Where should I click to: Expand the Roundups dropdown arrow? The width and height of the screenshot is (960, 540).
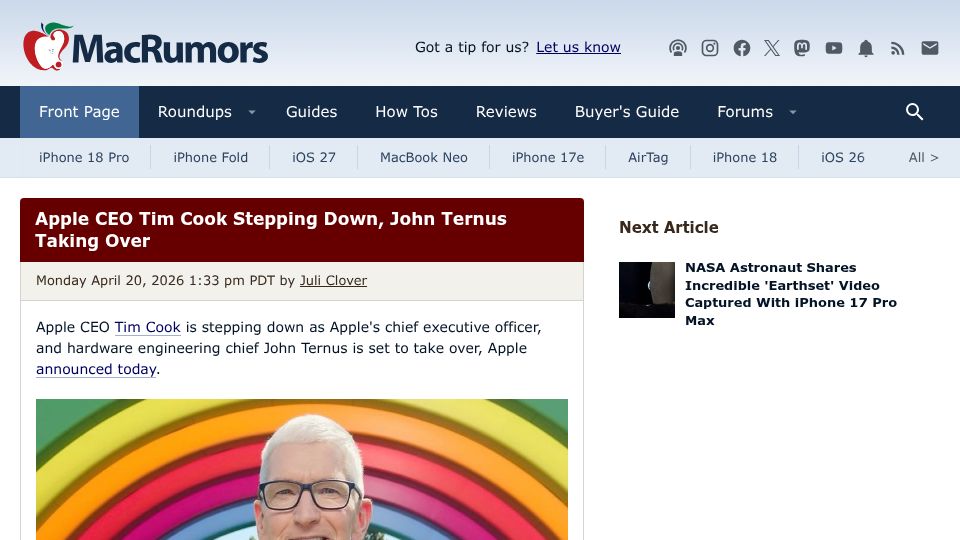pos(252,112)
